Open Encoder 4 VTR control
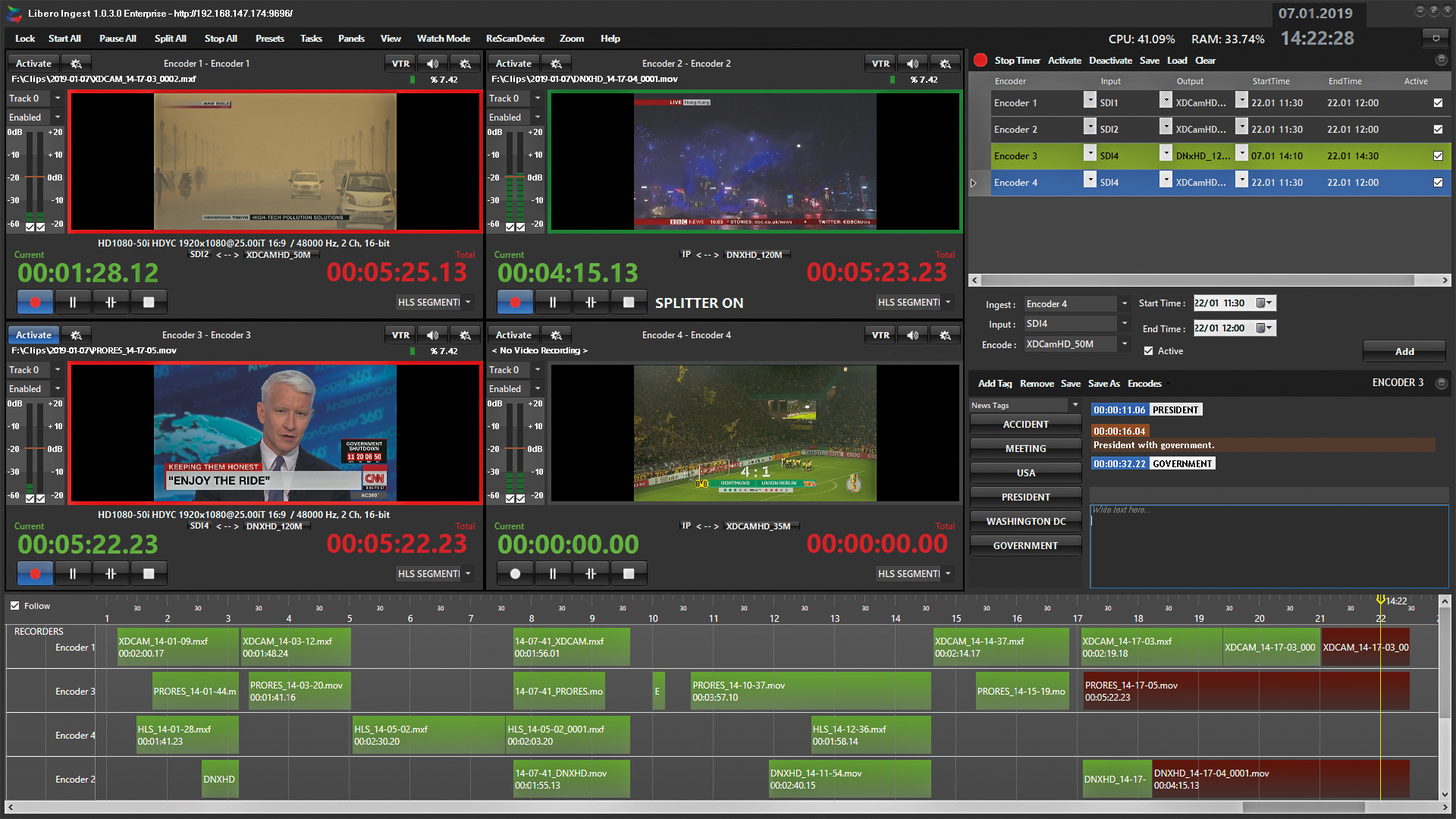 [x=880, y=335]
